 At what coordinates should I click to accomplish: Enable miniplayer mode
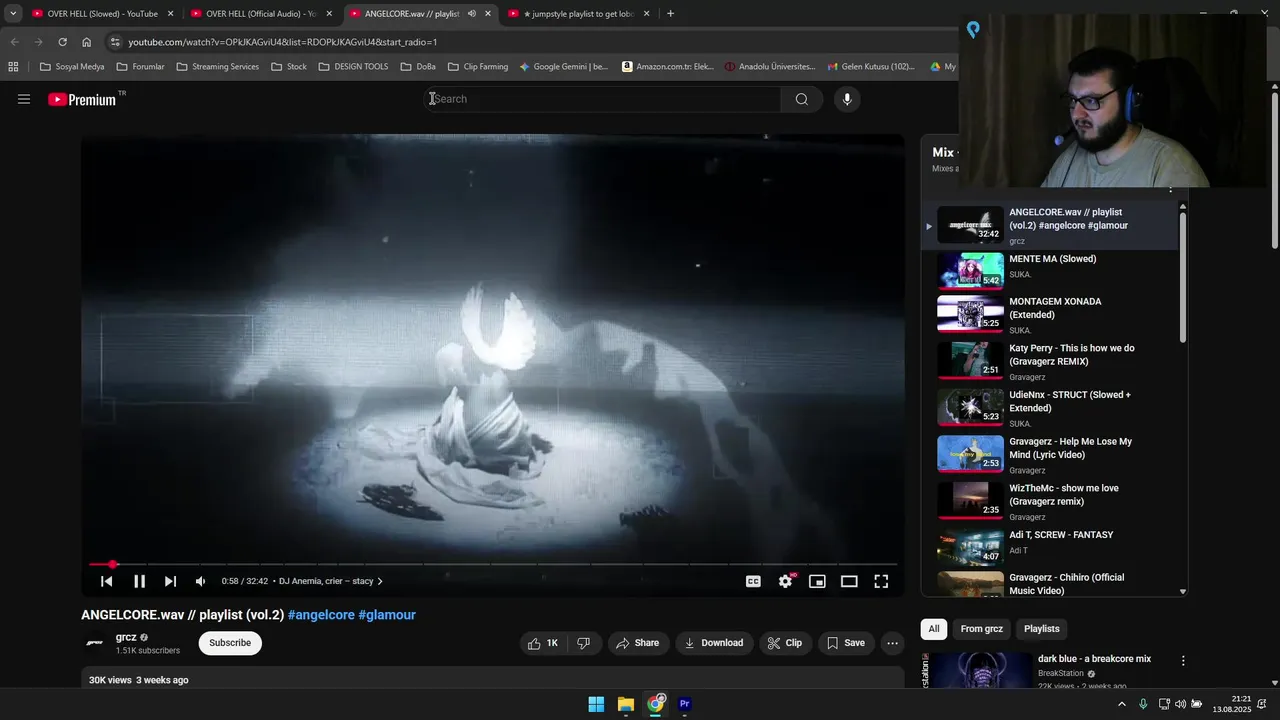click(817, 581)
